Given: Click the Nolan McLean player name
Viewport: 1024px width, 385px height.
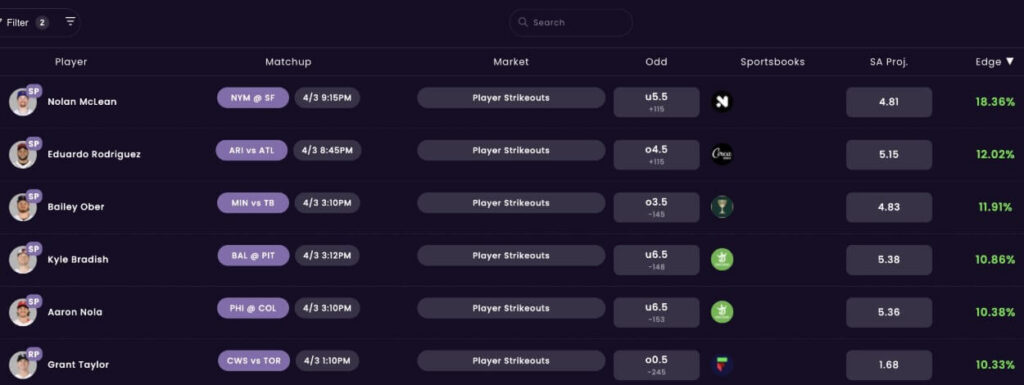Looking at the screenshot, I should tap(82, 102).
